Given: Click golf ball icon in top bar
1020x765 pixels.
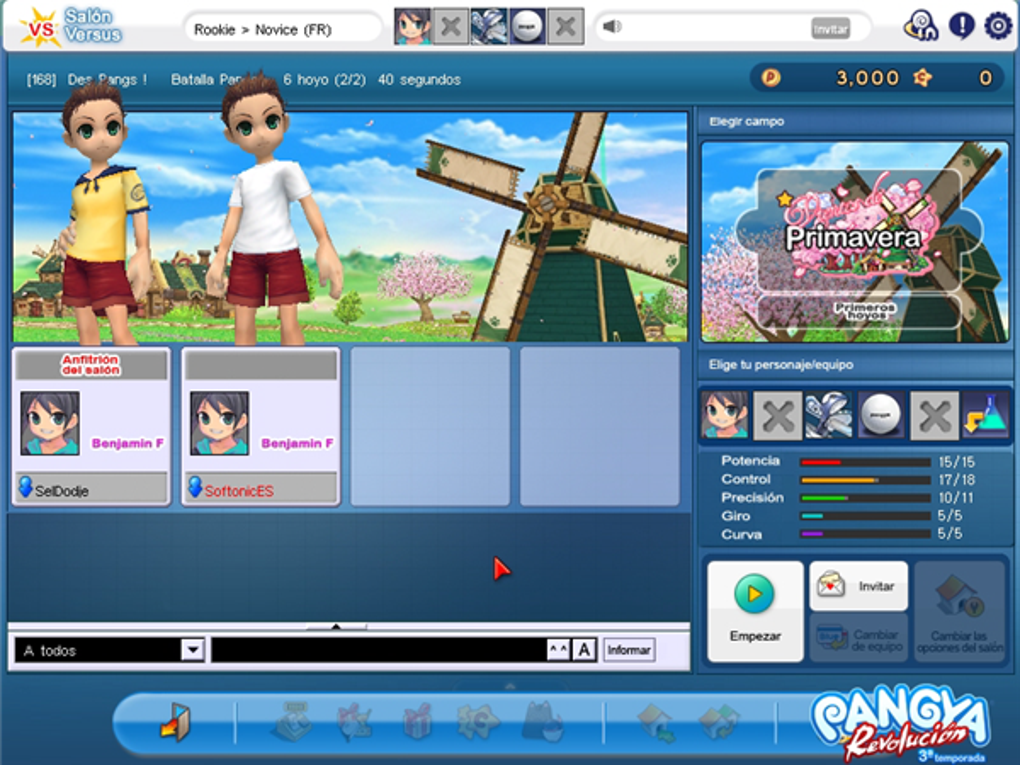Looking at the screenshot, I should coord(527,27).
